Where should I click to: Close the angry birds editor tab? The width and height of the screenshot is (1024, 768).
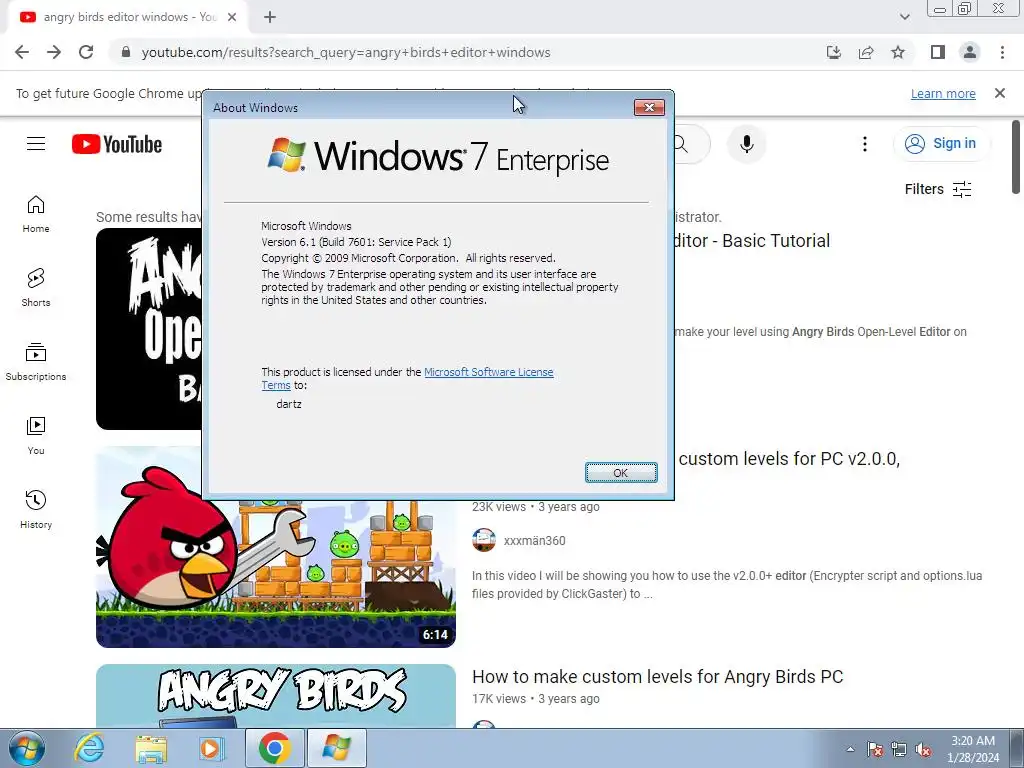click(232, 17)
